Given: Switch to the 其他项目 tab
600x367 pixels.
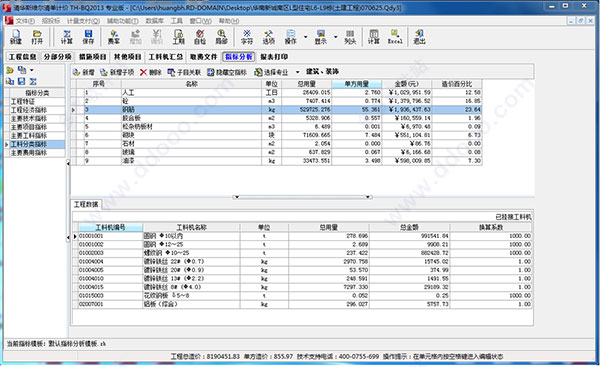Looking at the screenshot, I should pyautogui.click(x=127, y=57).
